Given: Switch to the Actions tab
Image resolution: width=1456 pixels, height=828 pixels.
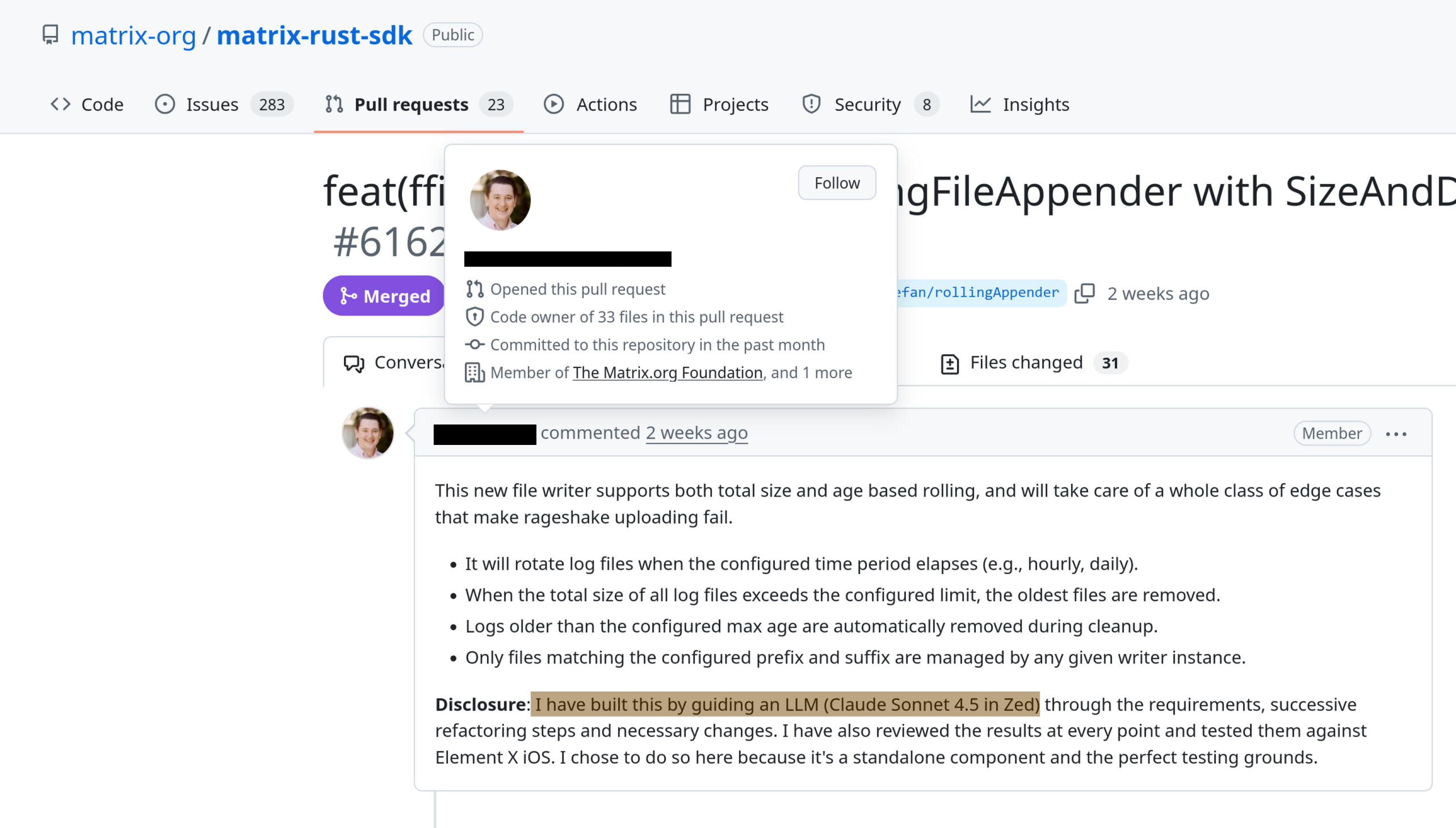Looking at the screenshot, I should [590, 104].
